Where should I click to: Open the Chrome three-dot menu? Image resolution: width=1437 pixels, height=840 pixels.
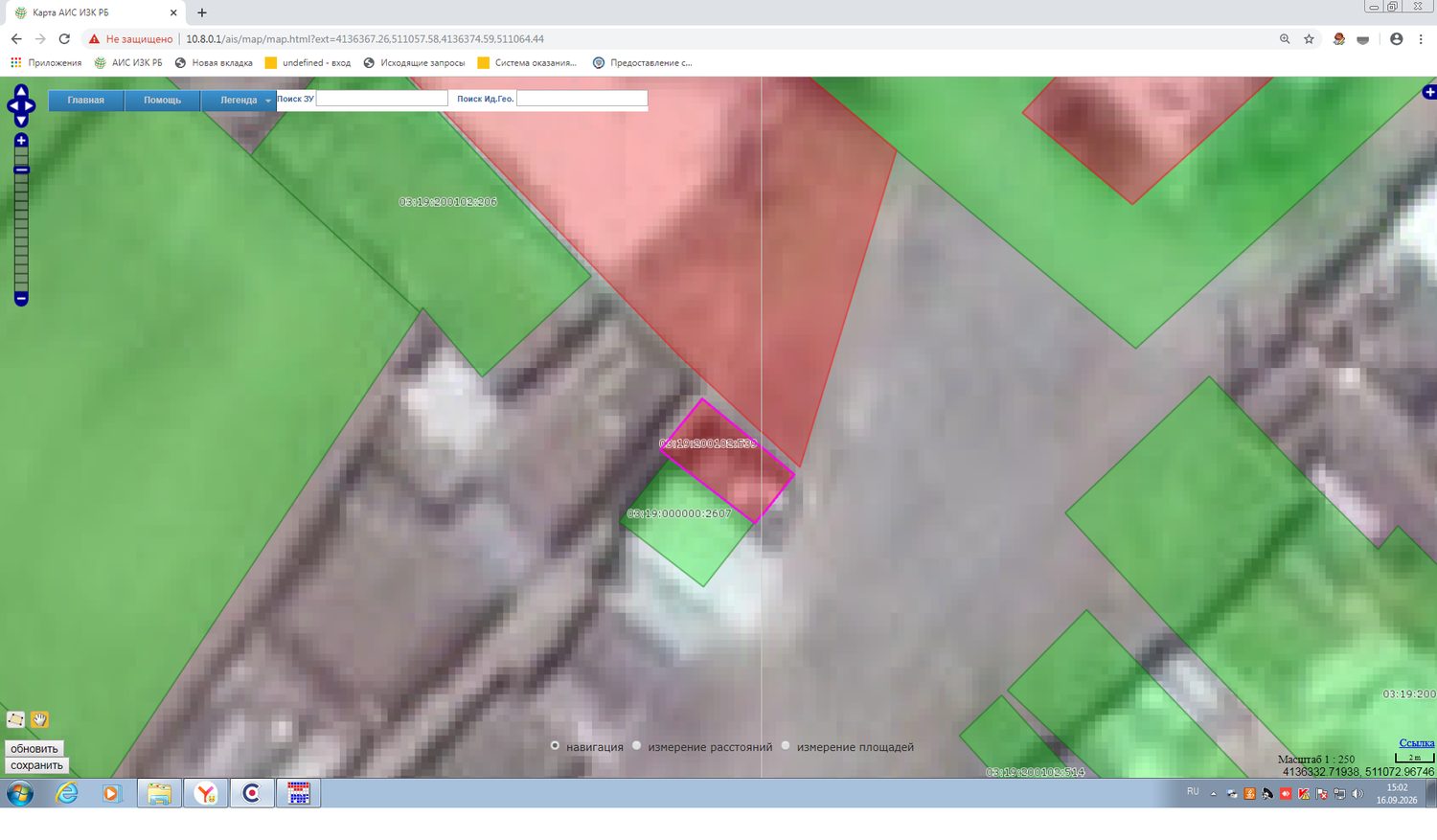(1422, 39)
